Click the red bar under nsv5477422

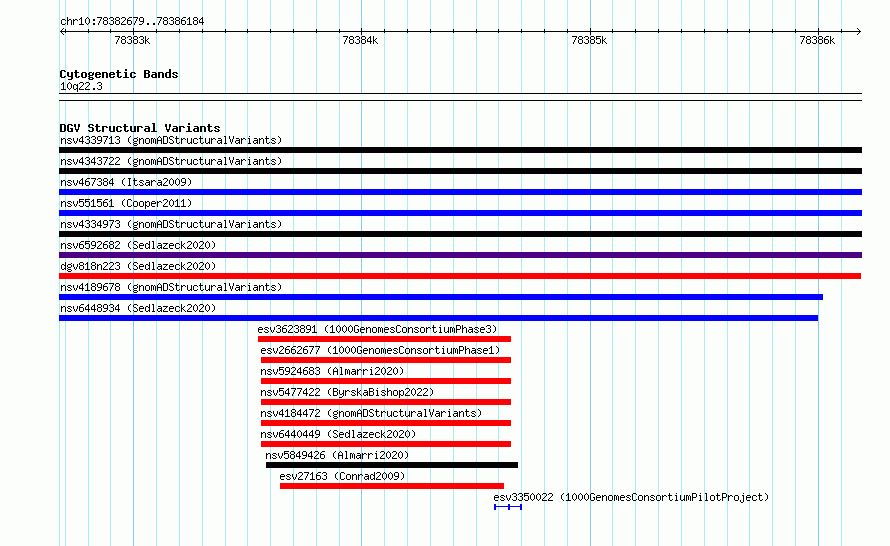click(x=386, y=402)
